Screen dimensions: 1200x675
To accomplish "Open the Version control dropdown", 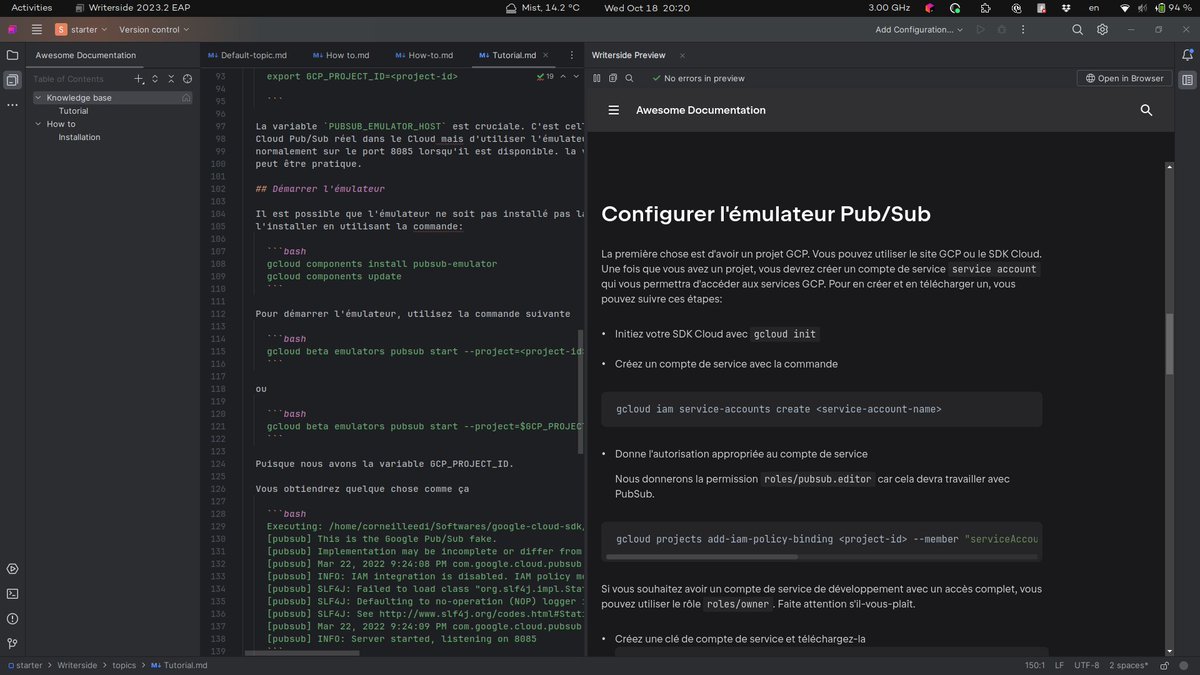I will pyautogui.click(x=154, y=30).
